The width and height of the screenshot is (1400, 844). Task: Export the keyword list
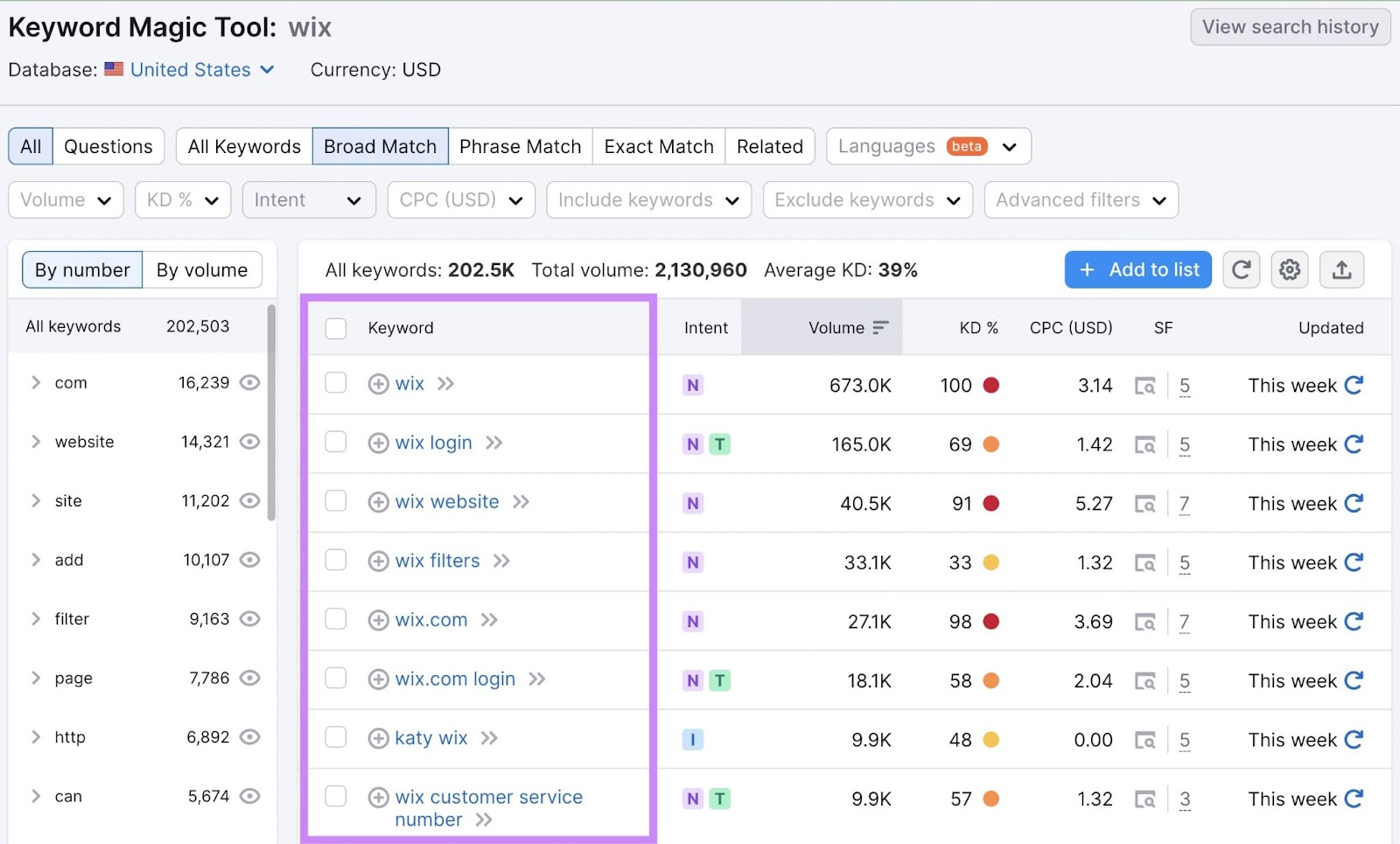(1341, 269)
